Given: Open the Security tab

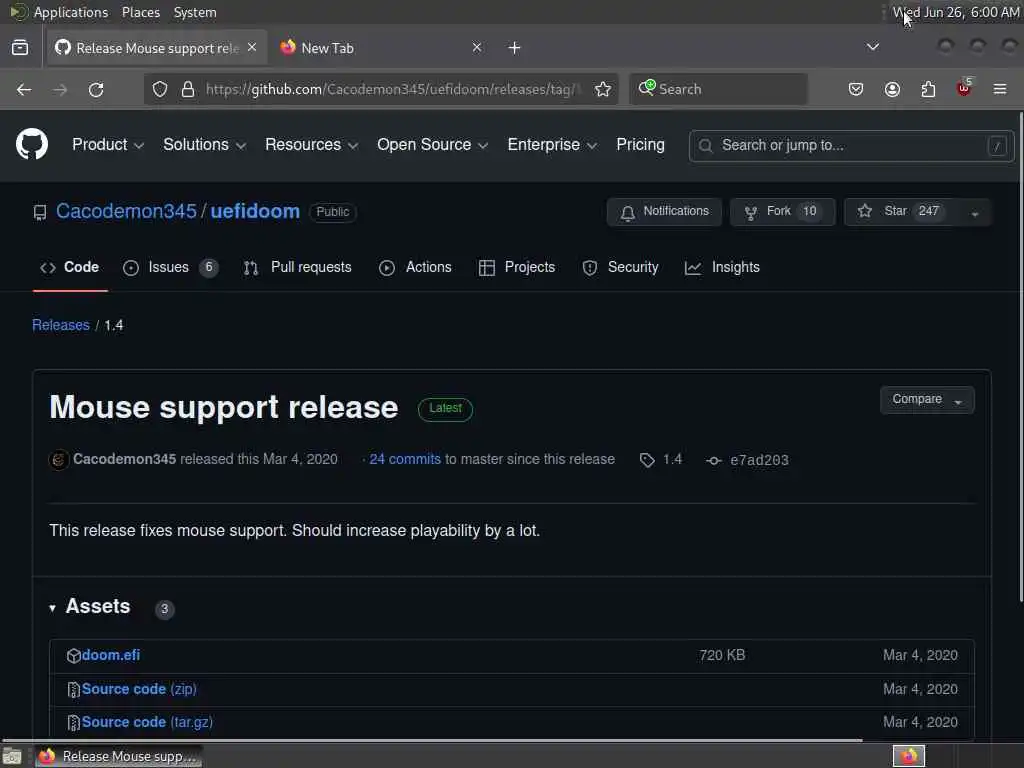Looking at the screenshot, I should [620, 267].
